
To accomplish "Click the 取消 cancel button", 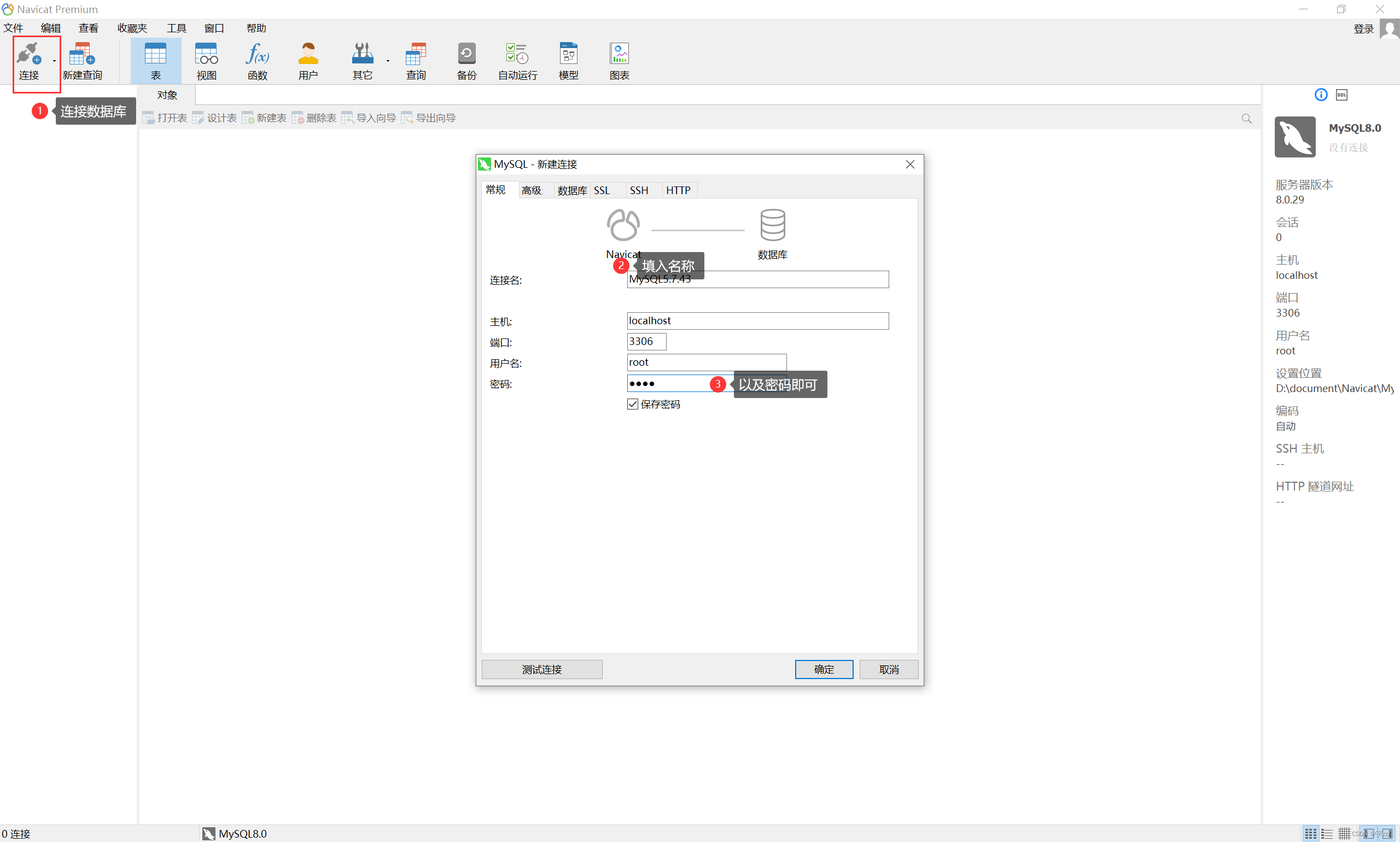I will tap(889, 669).
